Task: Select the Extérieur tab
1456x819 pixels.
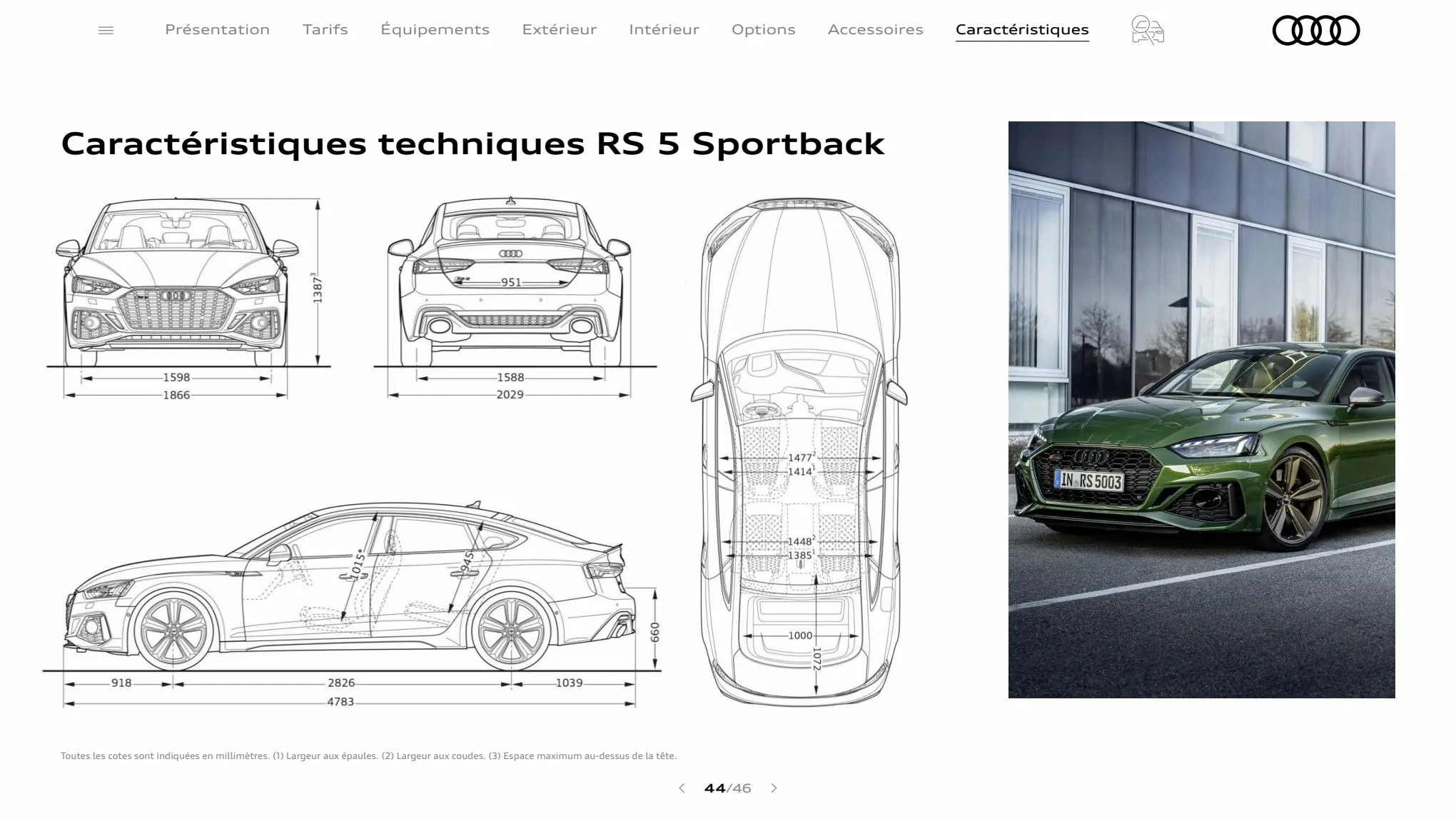Action: (x=559, y=29)
